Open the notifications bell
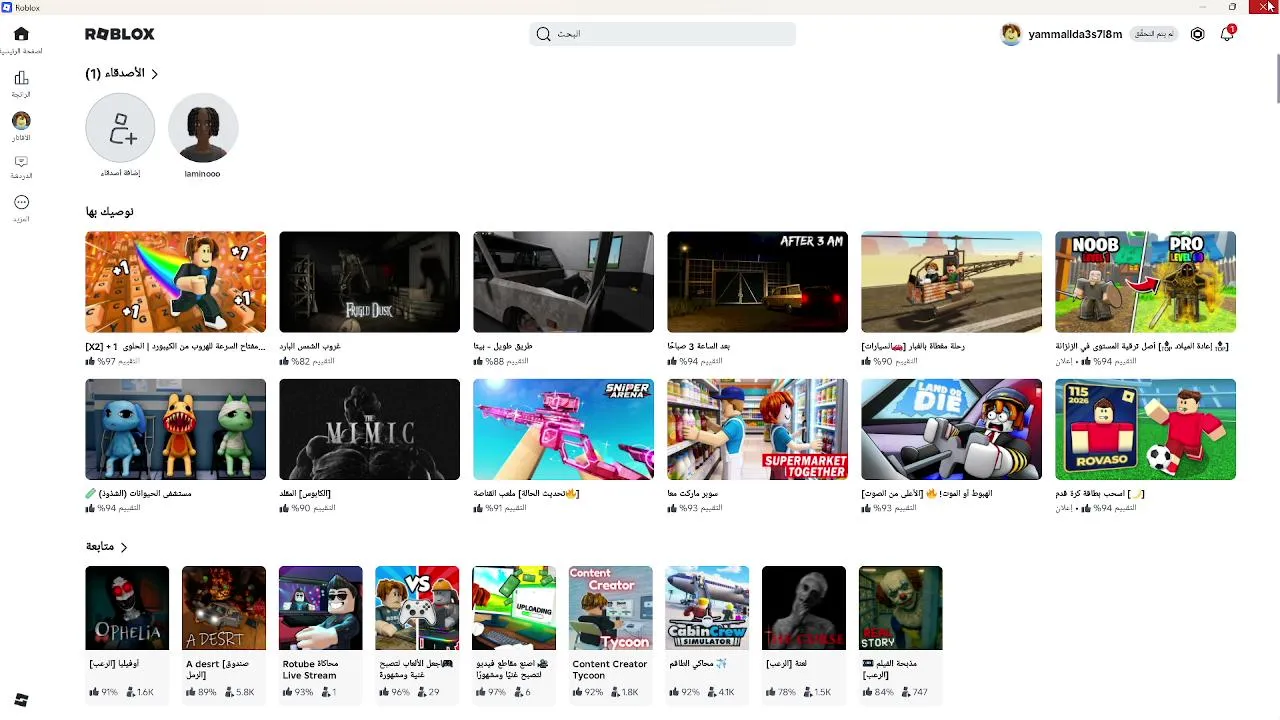Image resolution: width=1280 pixels, height=720 pixels. pyautogui.click(x=1227, y=34)
